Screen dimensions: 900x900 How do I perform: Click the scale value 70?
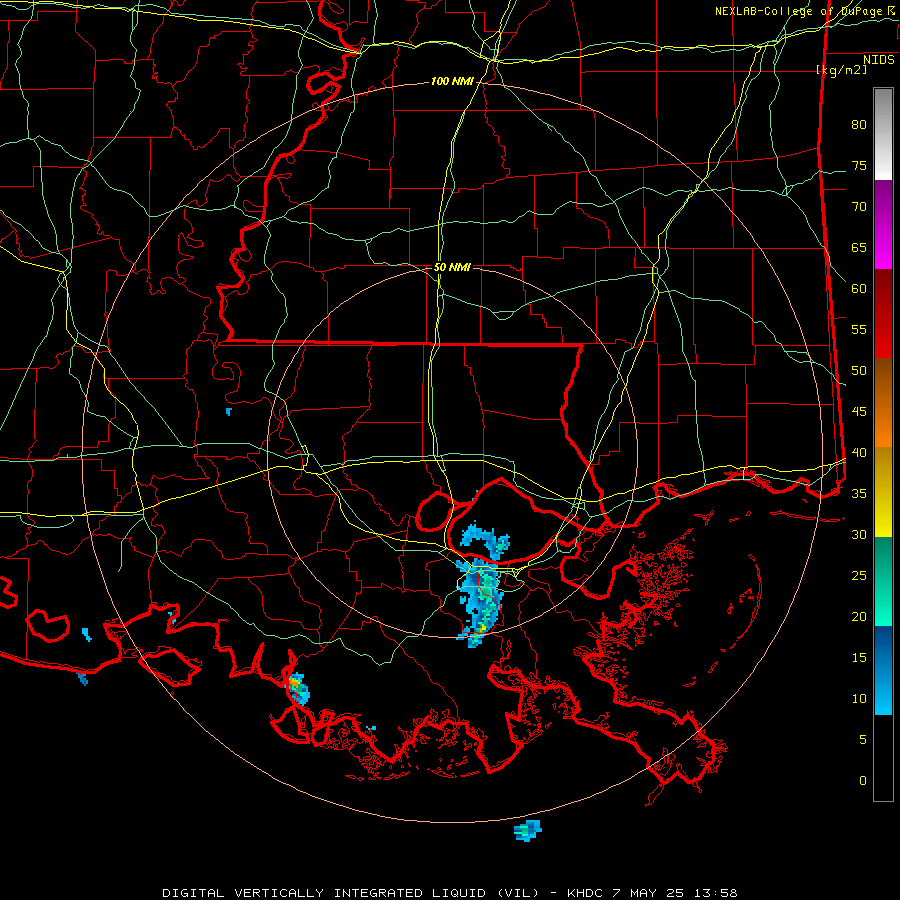click(859, 207)
